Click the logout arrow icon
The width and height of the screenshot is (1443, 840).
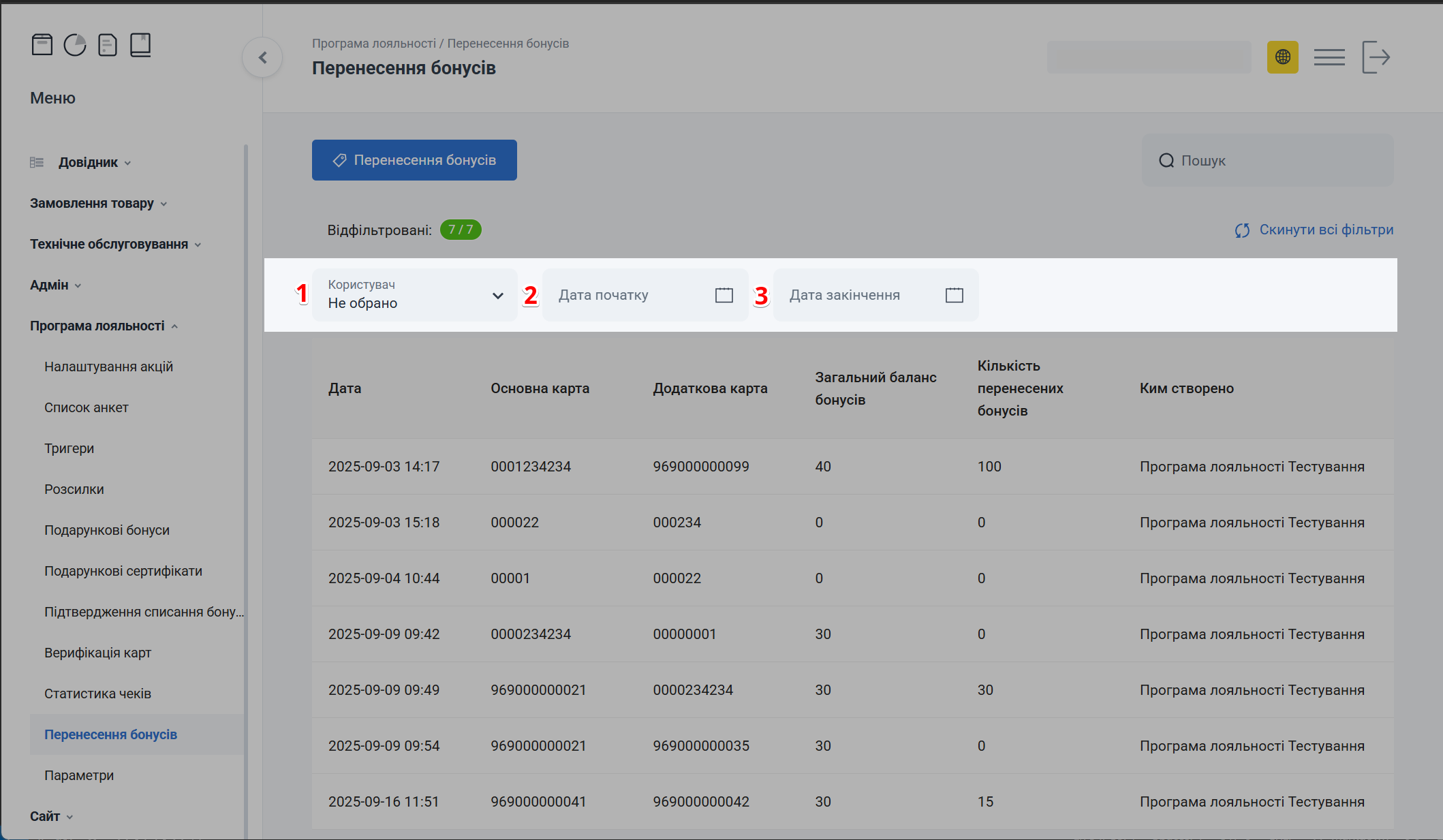(1376, 57)
